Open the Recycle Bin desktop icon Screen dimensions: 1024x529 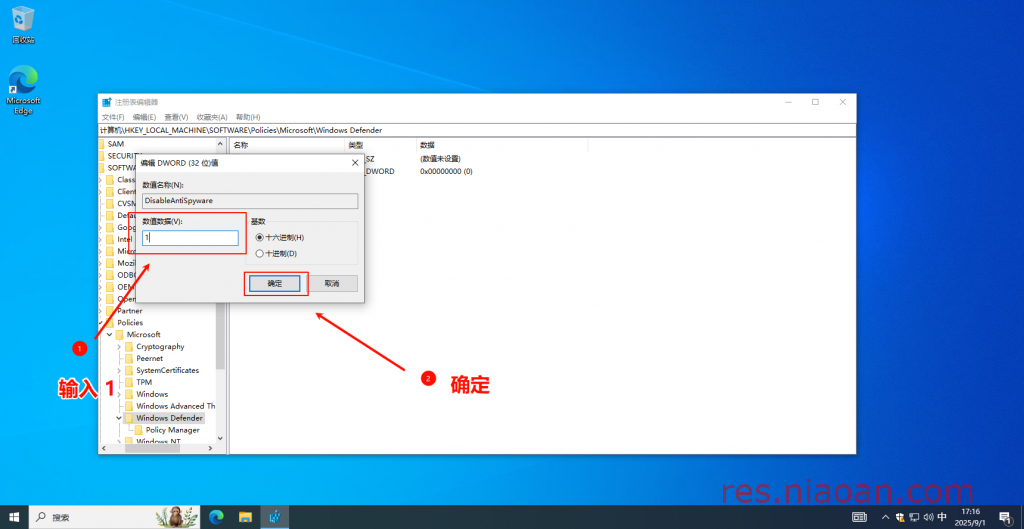click(x=23, y=24)
